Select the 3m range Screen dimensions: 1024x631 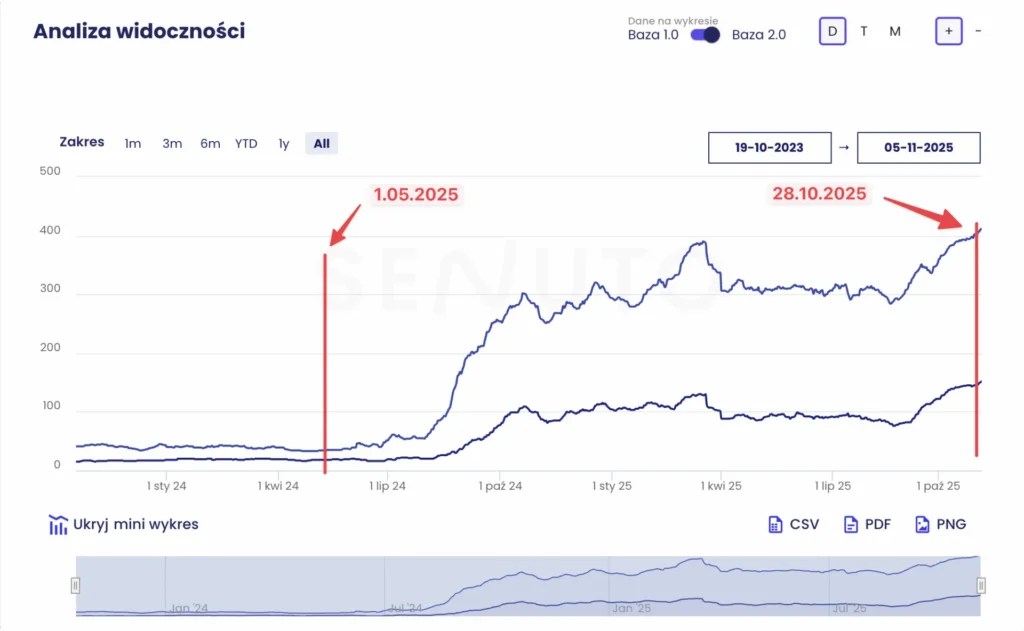coord(172,143)
